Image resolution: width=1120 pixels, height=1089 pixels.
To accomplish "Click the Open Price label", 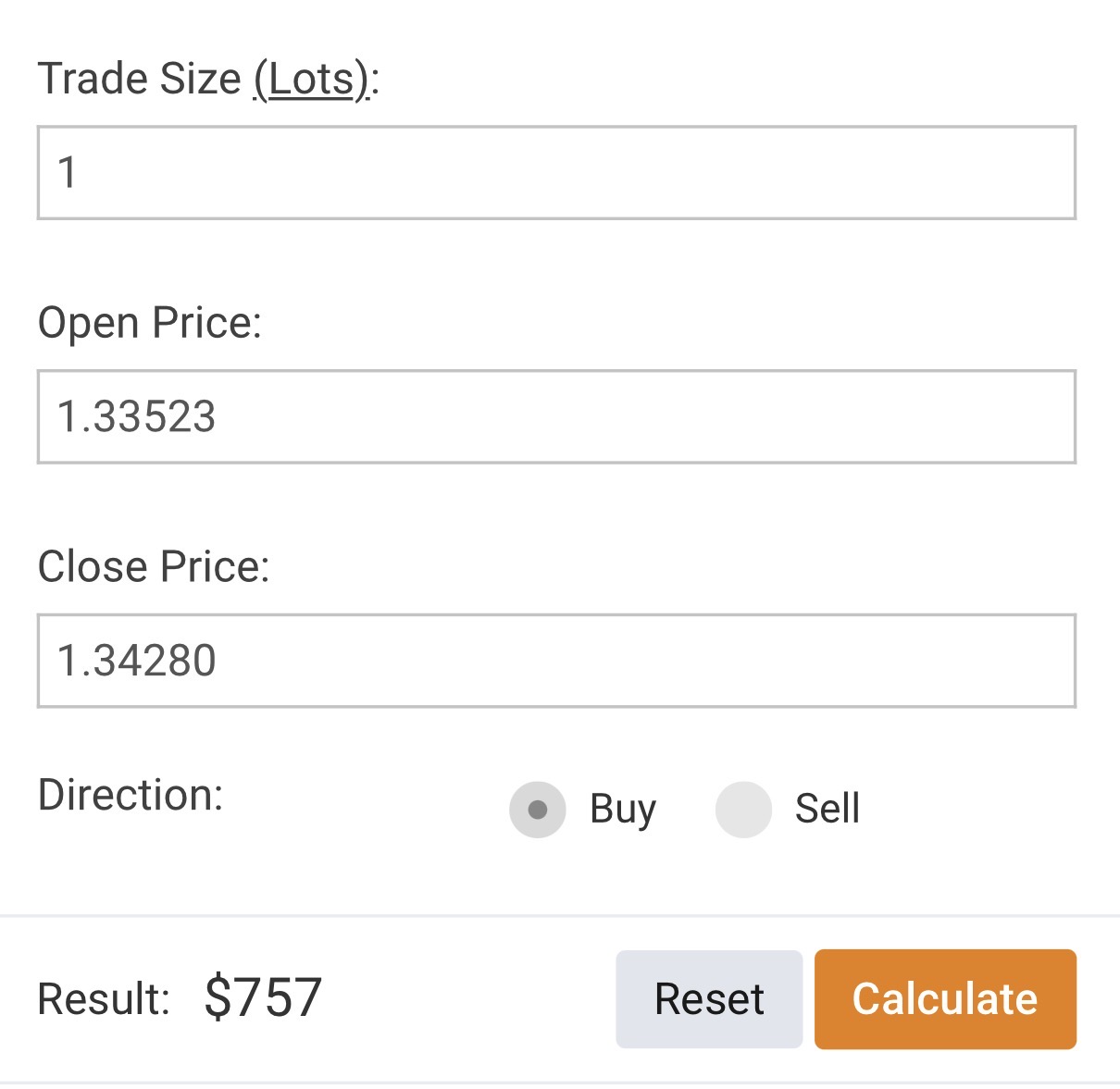I will coord(149,324).
